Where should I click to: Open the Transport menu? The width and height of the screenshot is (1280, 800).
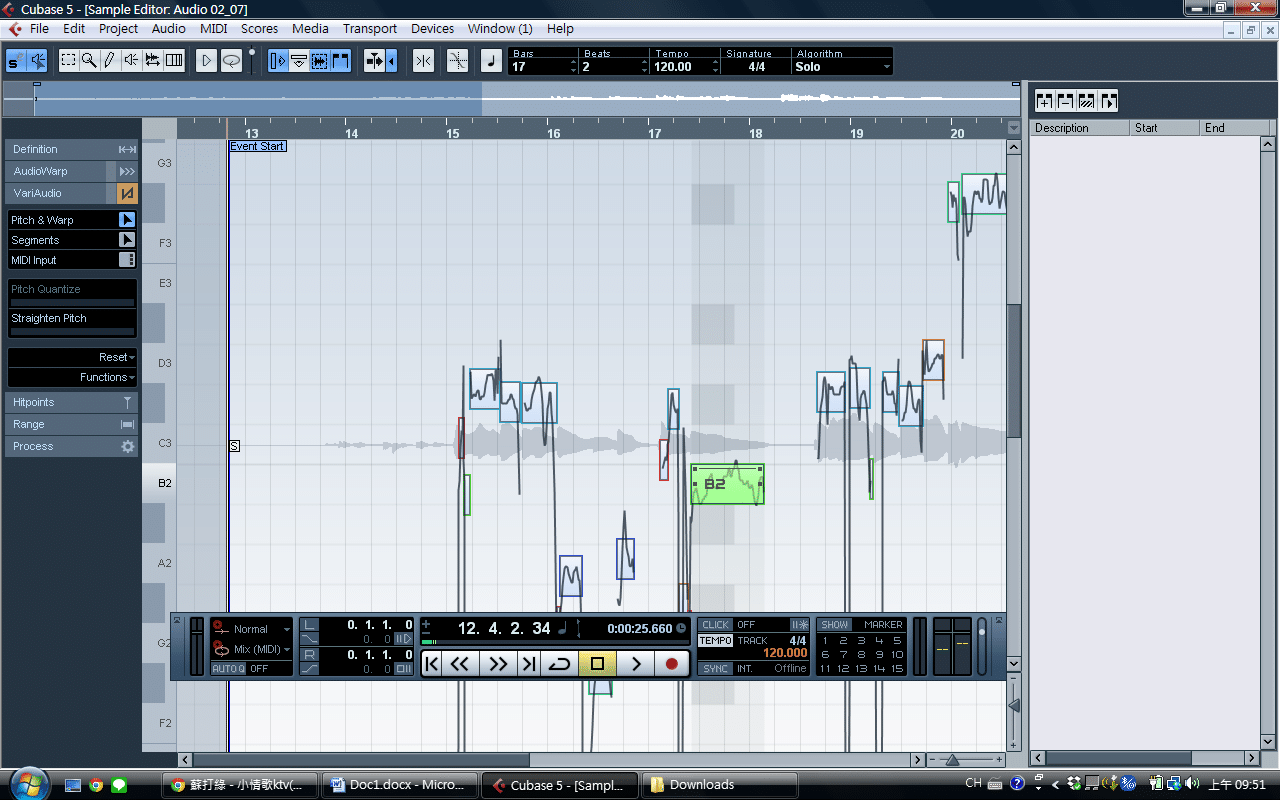(369, 29)
